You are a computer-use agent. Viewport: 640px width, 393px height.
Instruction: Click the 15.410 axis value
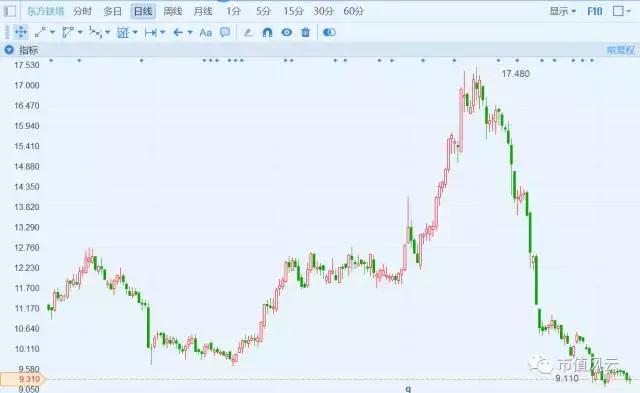pyautogui.click(x=27, y=146)
